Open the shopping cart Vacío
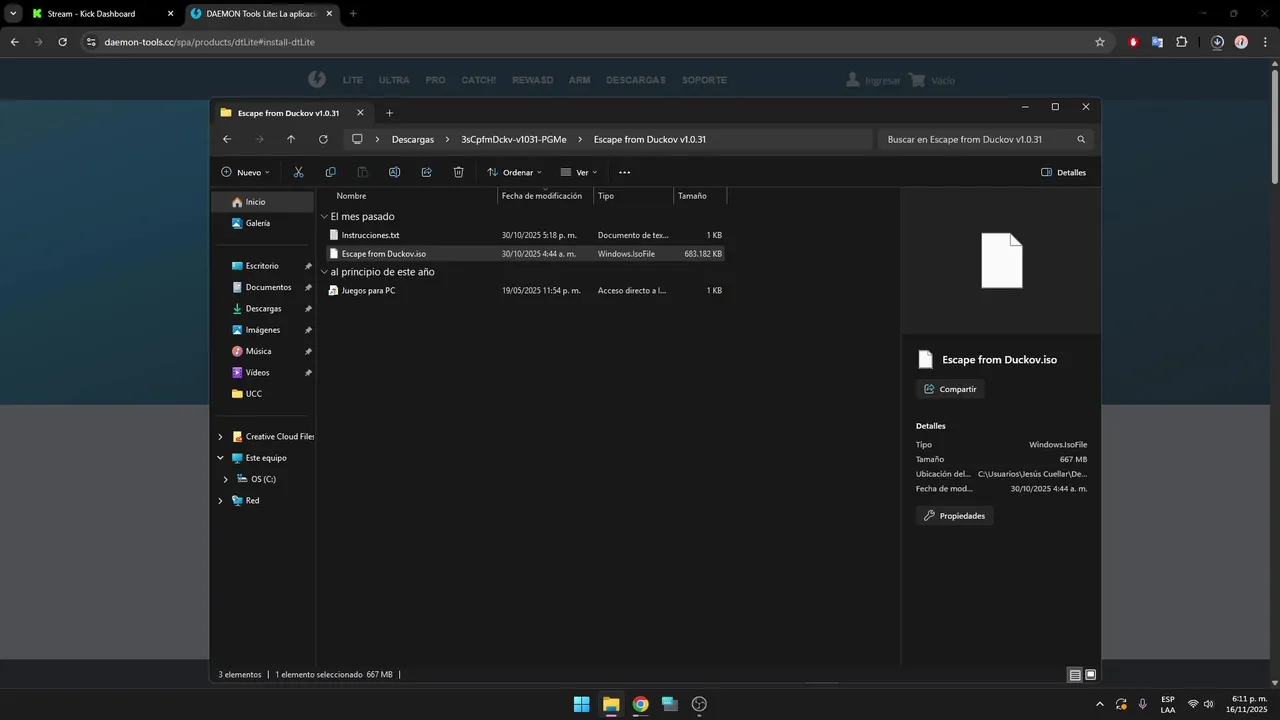1280x720 pixels. (x=932, y=80)
